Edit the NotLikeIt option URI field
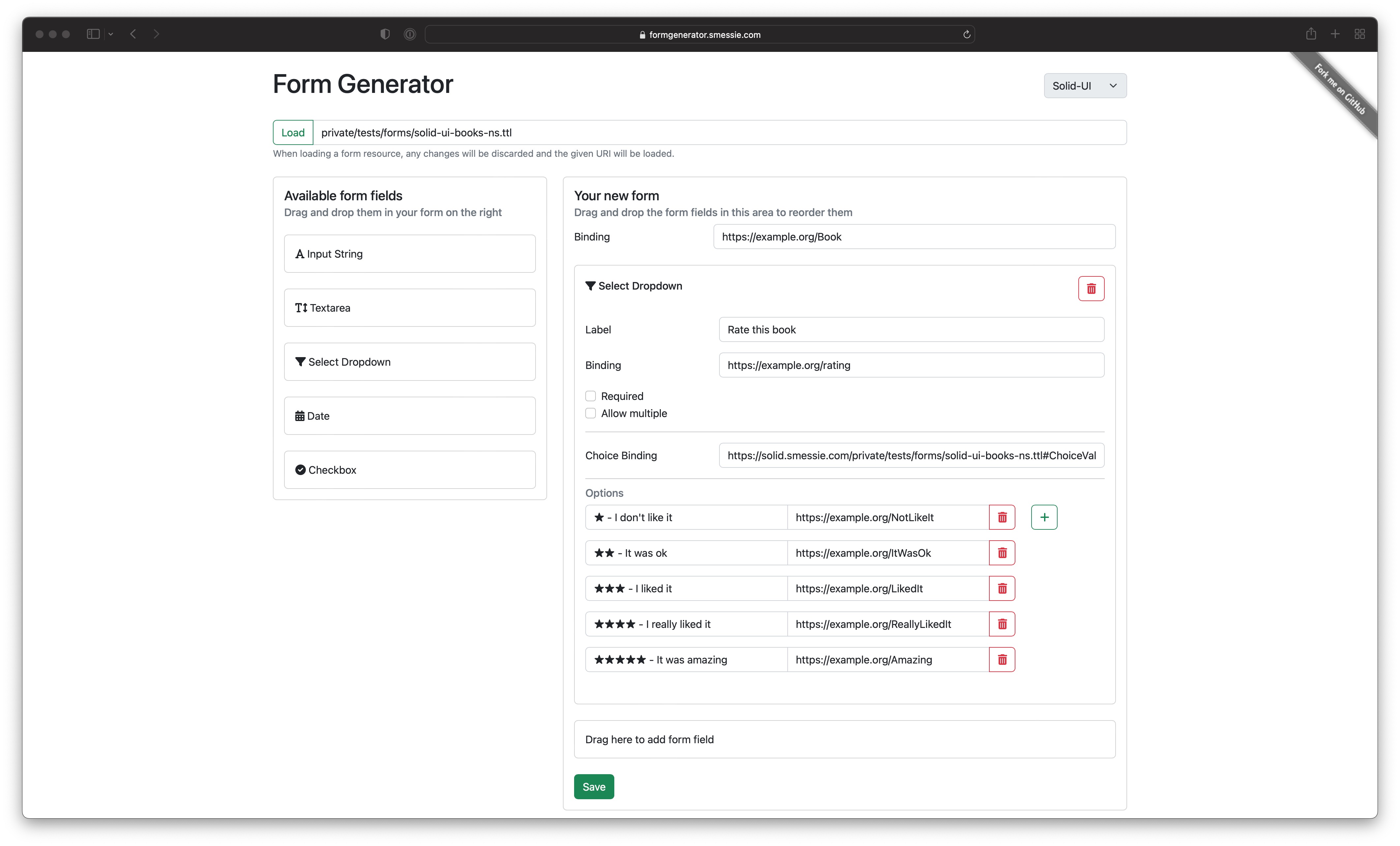Viewport: 1400px width, 846px height. (888, 517)
